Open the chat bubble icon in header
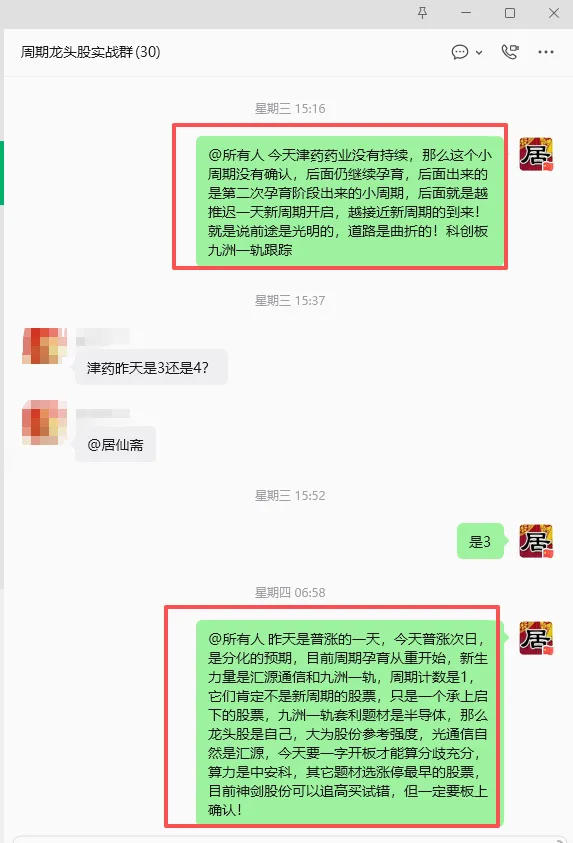 pyautogui.click(x=460, y=52)
